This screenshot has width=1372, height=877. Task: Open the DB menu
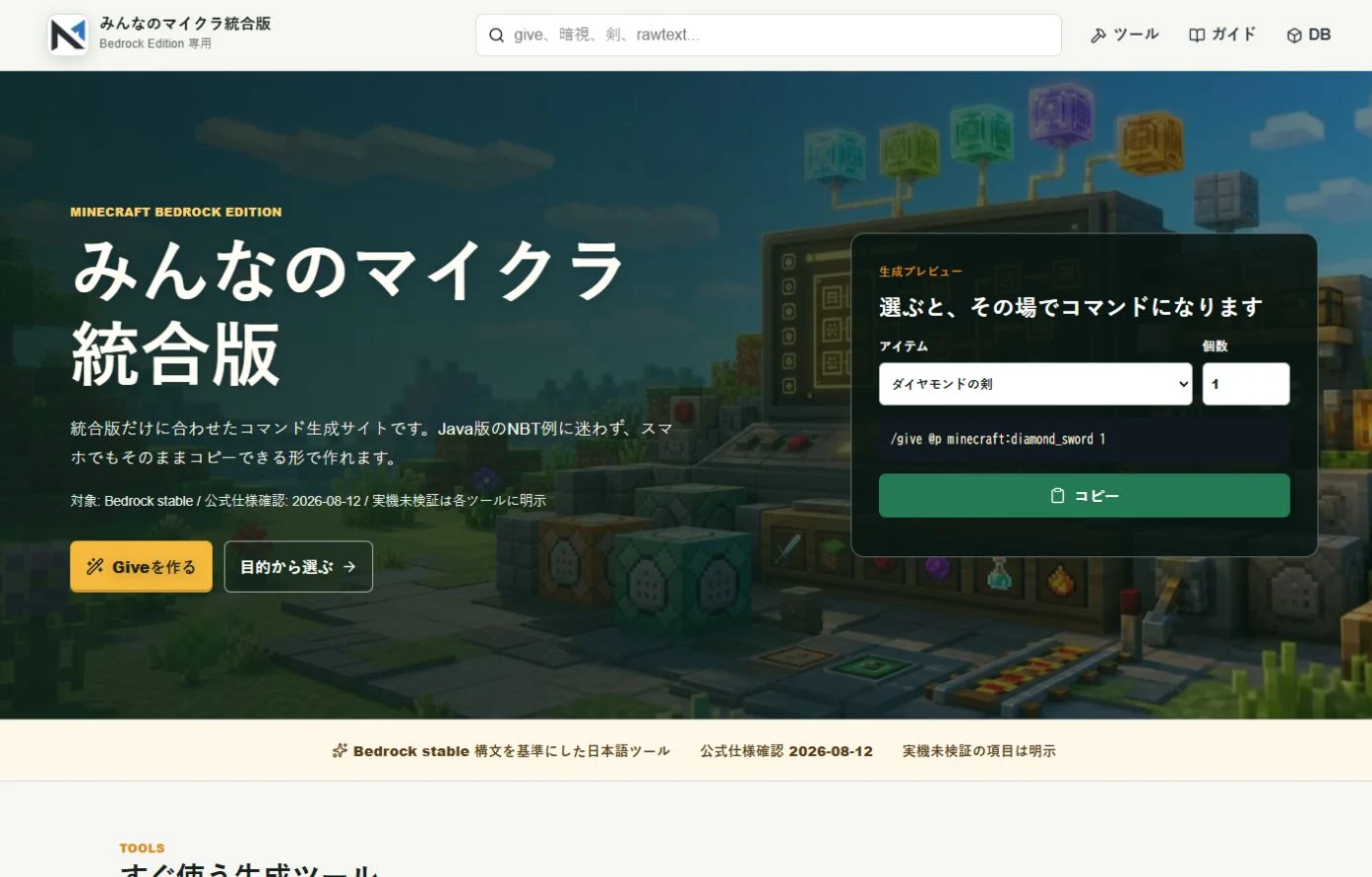click(1308, 34)
